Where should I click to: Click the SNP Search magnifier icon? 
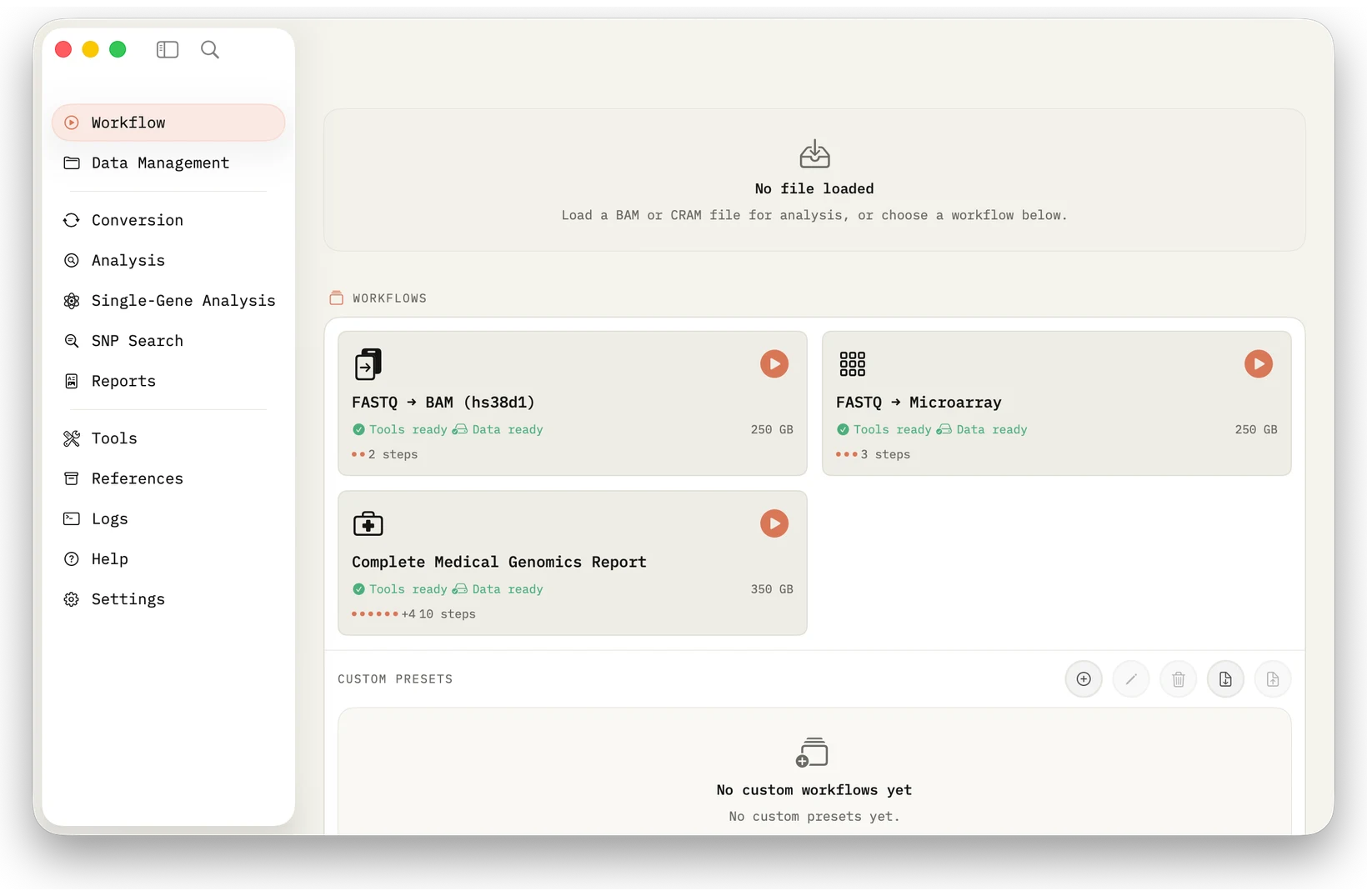click(72, 341)
